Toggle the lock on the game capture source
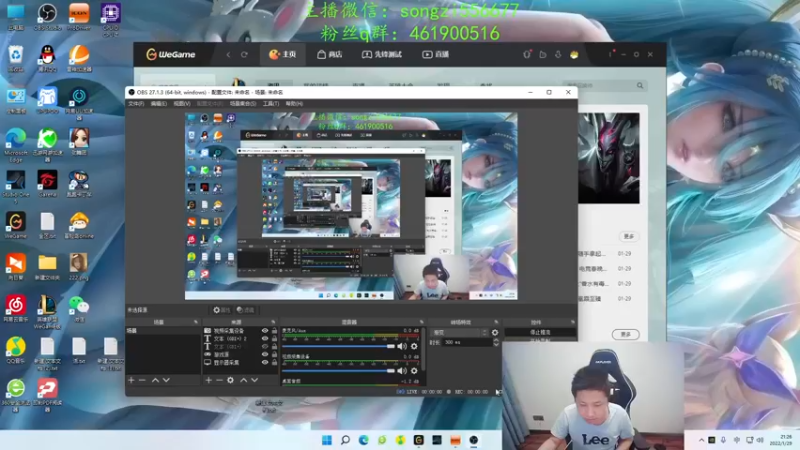This screenshot has width=800, height=450. (274, 354)
